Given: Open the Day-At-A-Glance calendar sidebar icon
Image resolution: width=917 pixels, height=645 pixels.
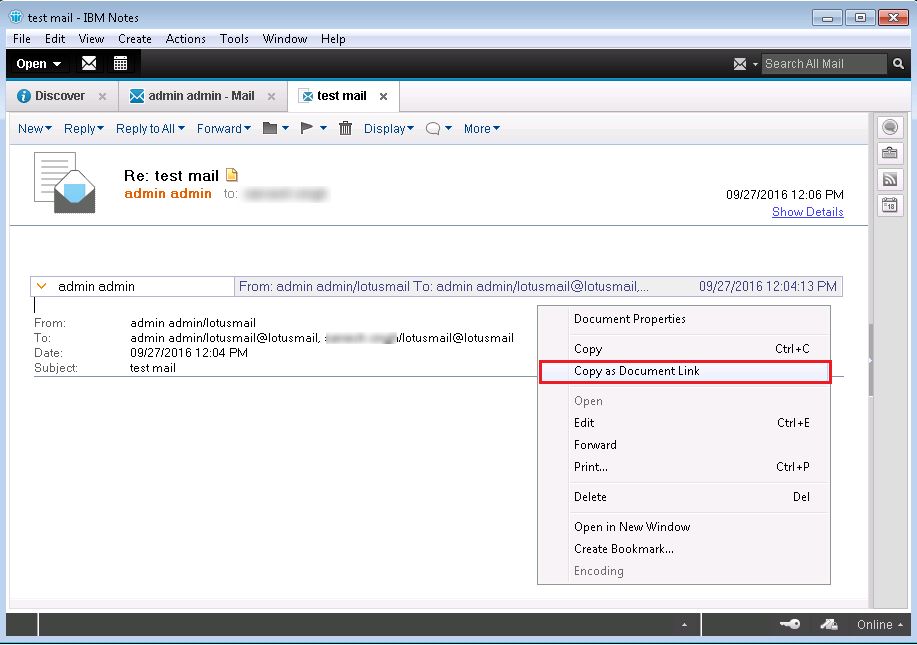Looking at the screenshot, I should [x=890, y=205].
